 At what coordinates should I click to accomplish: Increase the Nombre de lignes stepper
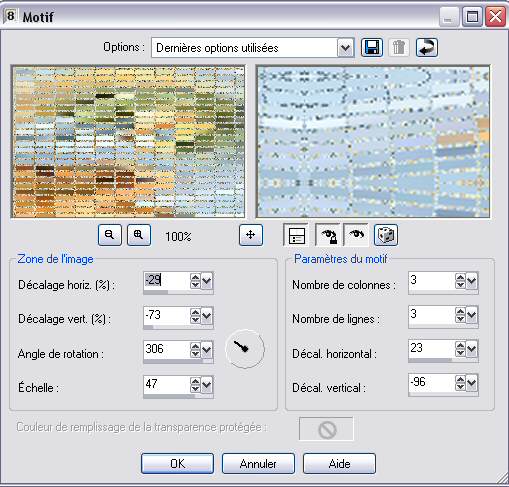coord(460,311)
